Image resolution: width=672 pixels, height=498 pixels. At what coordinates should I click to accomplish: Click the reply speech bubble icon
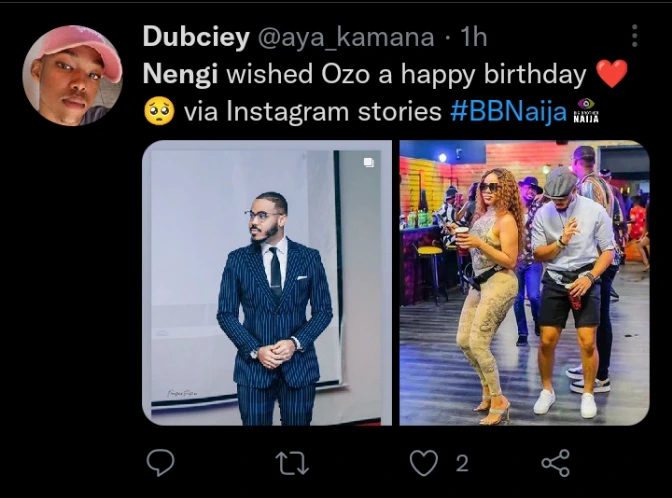coord(160,462)
